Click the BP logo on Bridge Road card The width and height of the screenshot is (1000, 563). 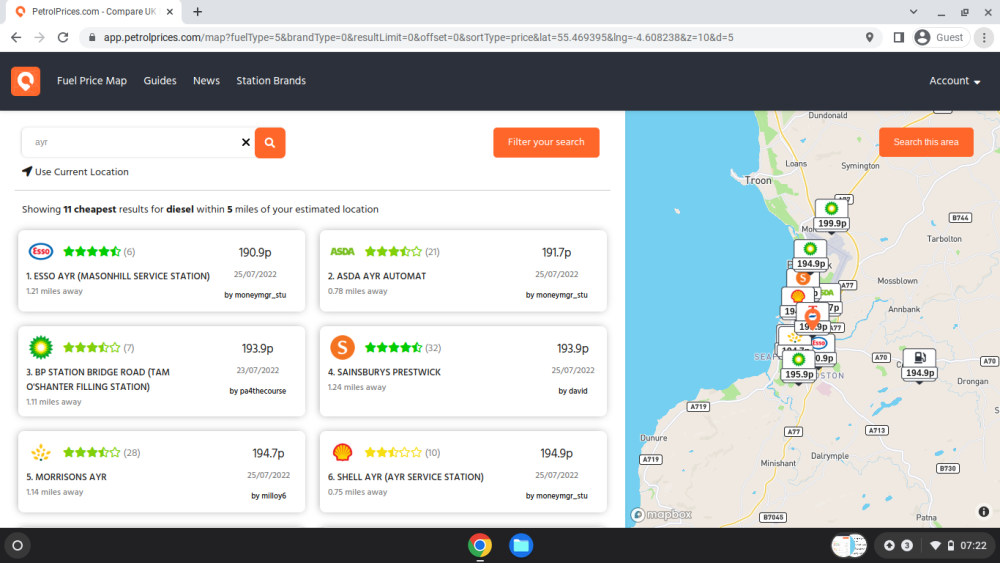[41, 347]
